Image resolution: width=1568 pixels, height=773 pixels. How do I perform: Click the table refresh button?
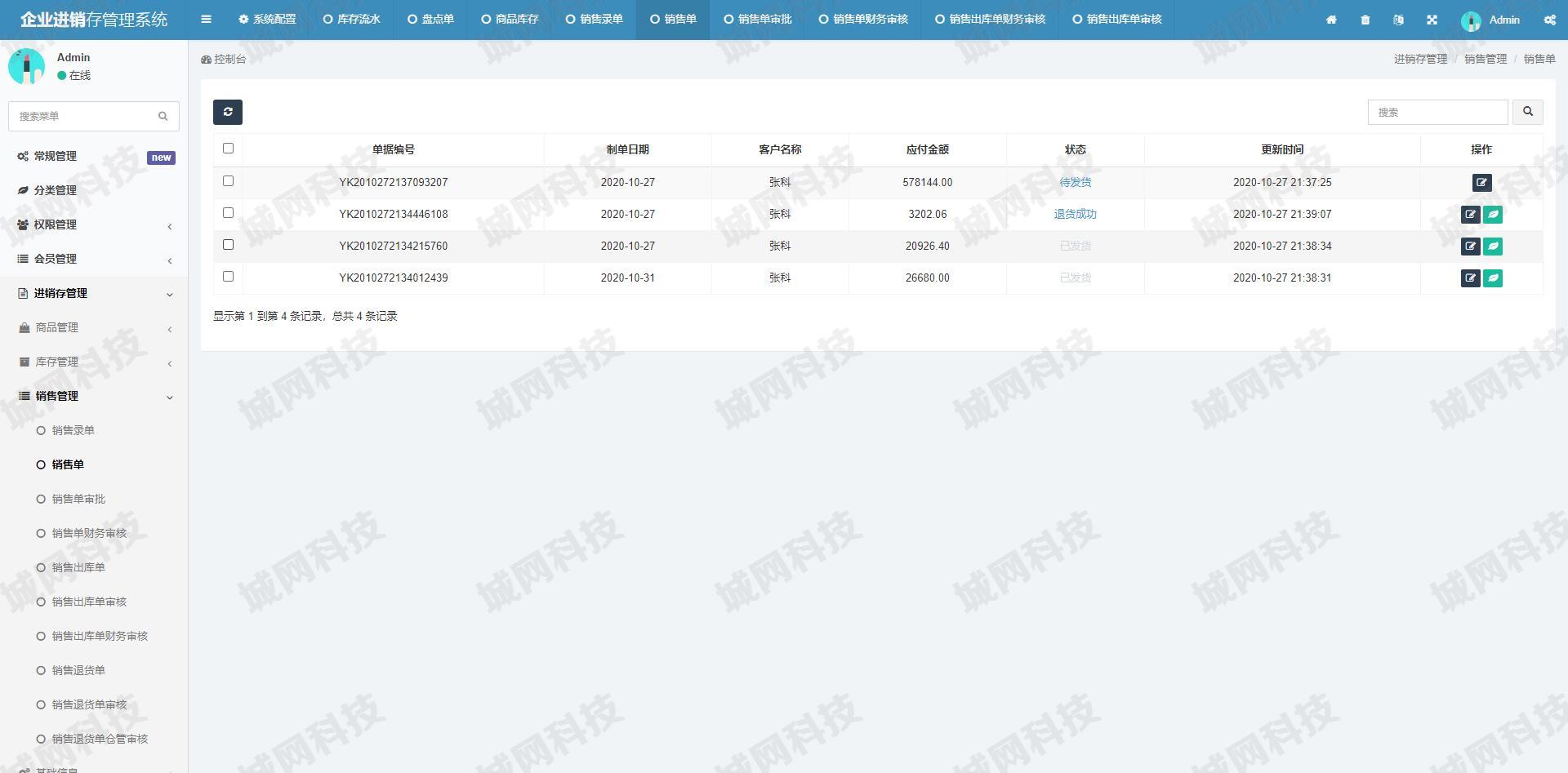[228, 112]
